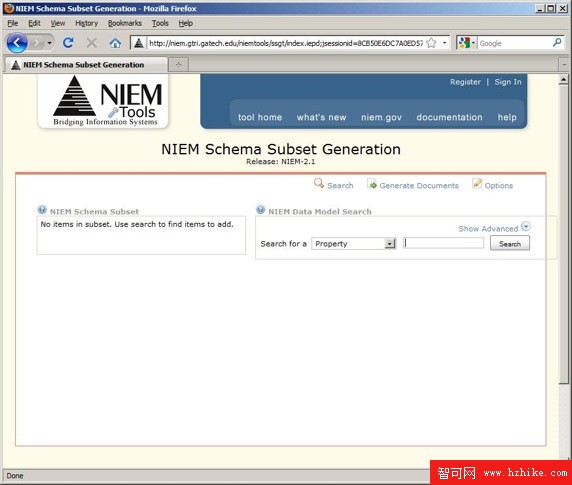Image resolution: width=572 pixels, height=485 pixels.
Task: Open the back/forward history dropdown arrow
Action: pos(49,43)
